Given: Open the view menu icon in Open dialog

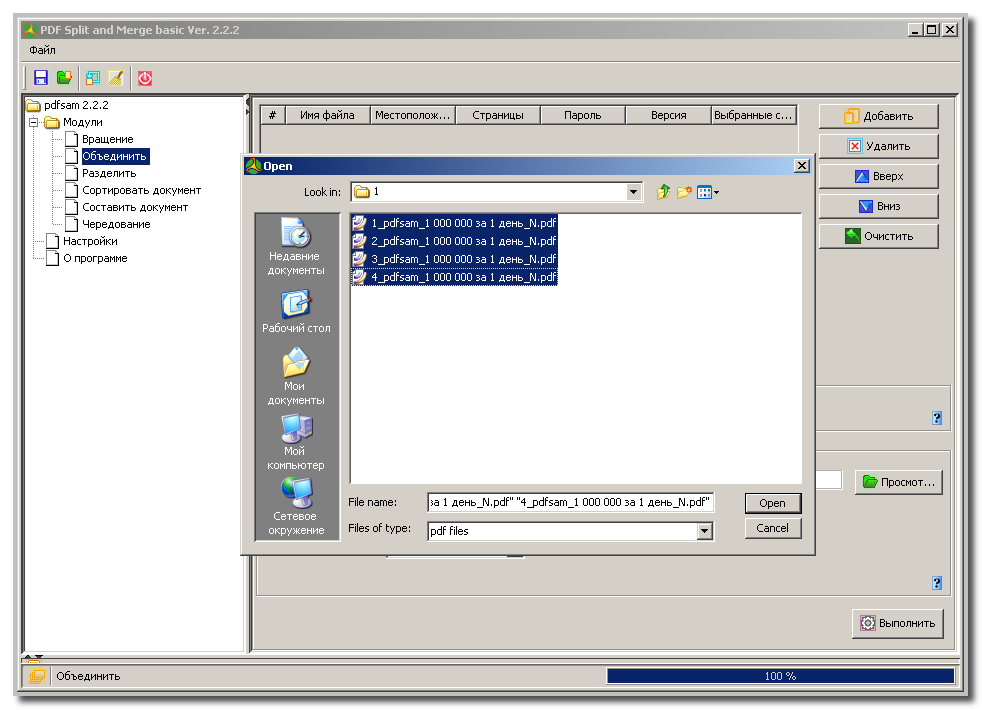Looking at the screenshot, I should [707, 192].
